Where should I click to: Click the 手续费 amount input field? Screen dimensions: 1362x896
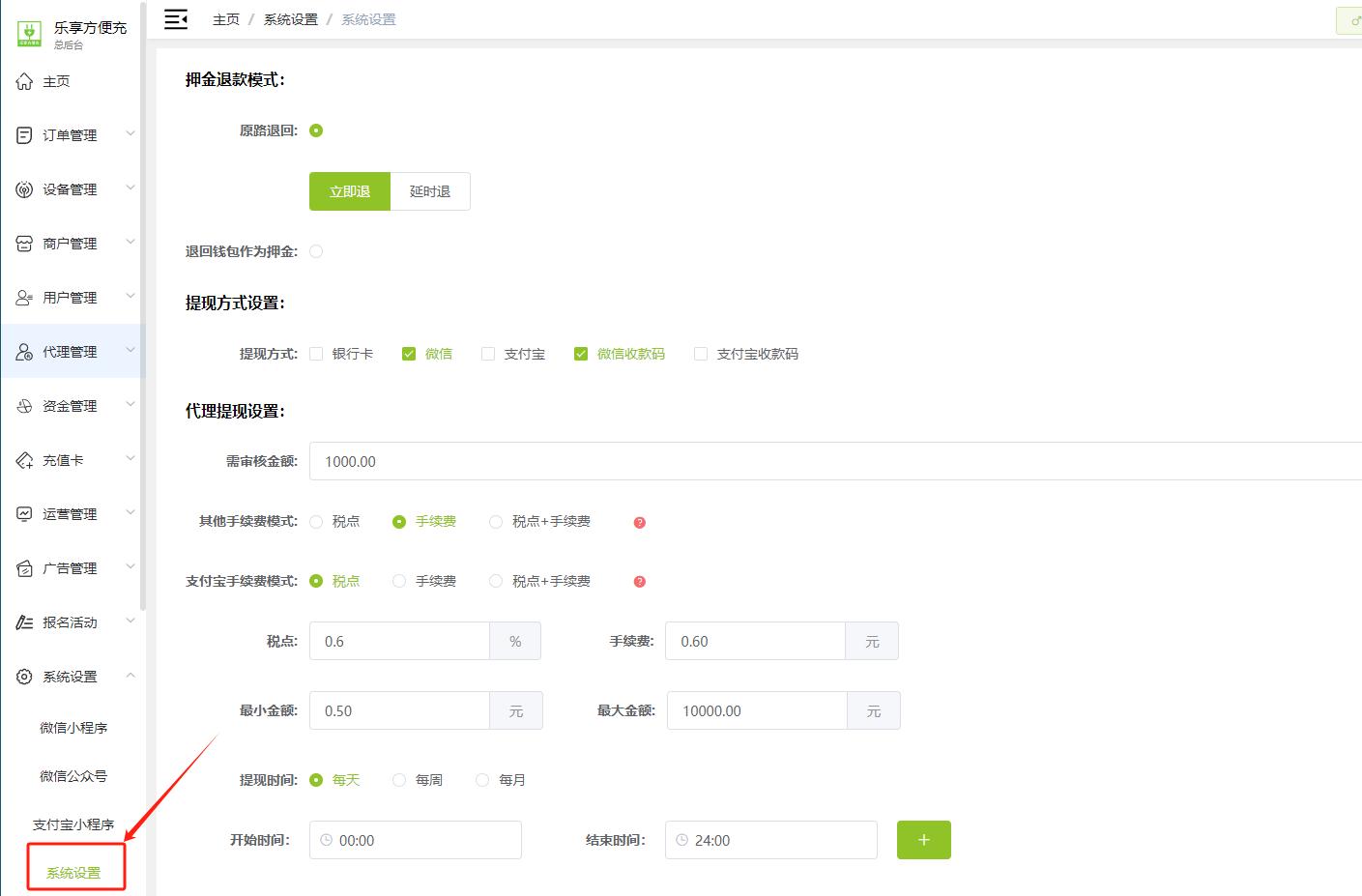[x=755, y=641]
